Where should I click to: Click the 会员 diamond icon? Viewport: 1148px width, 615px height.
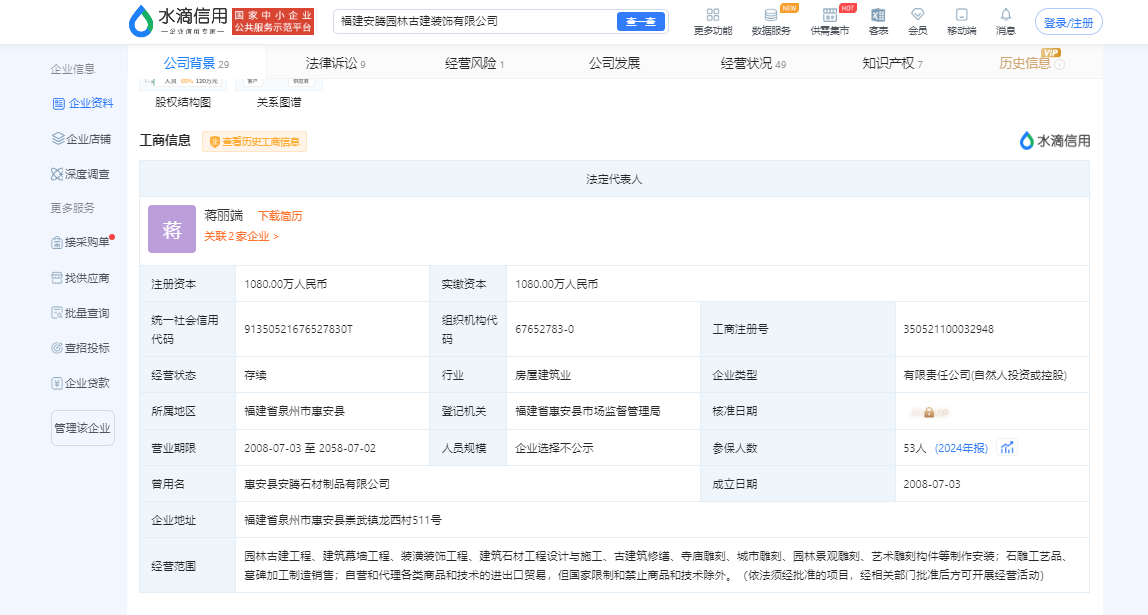(x=917, y=15)
